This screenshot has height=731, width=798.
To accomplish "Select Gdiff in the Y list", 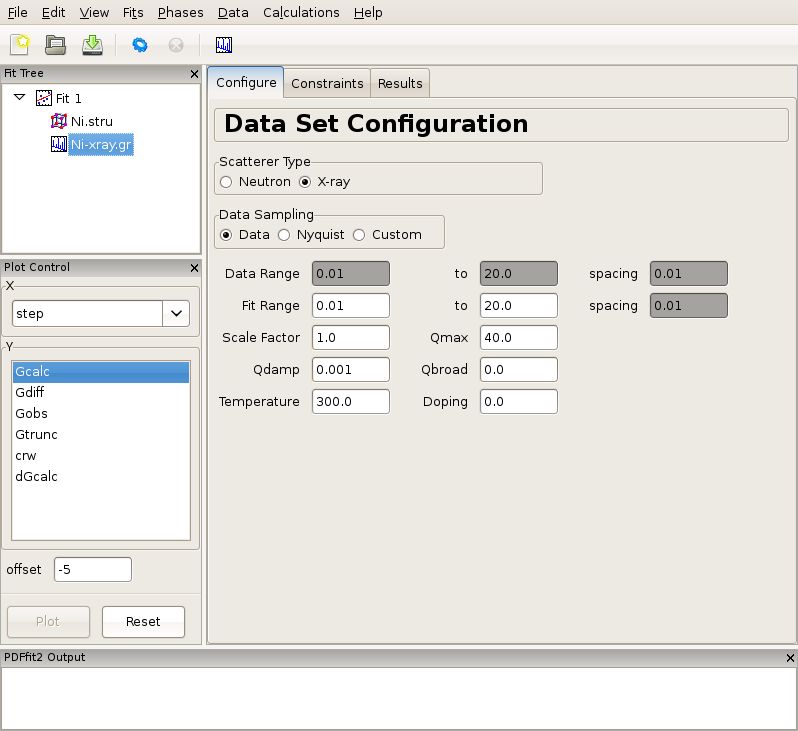I will point(101,392).
